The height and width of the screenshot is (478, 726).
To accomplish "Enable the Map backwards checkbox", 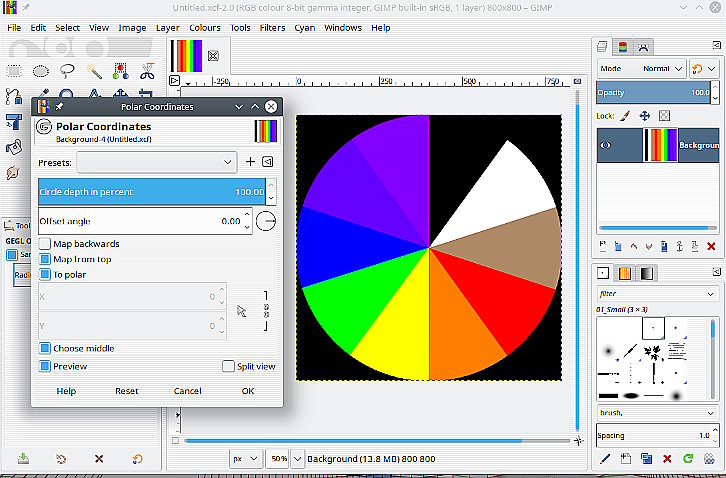I will (x=45, y=244).
